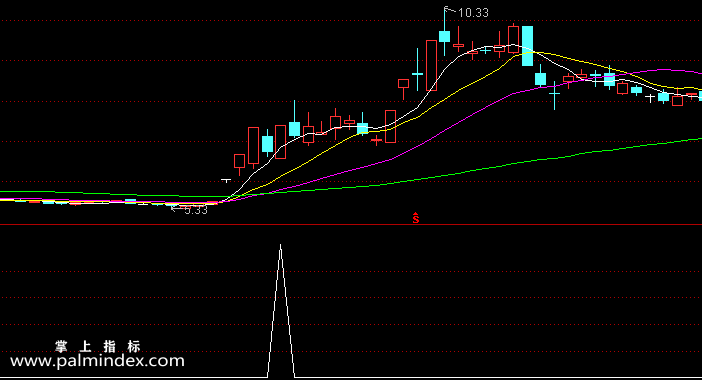Select the cyan candle at the 10.33 high
Viewport: 702px width, 380px height.
[x=444, y=36]
